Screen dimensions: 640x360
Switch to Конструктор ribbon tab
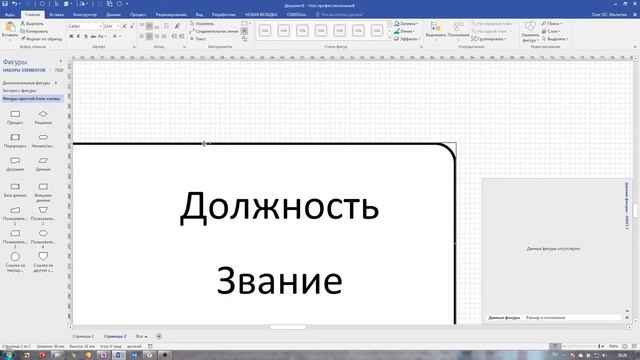84,15
